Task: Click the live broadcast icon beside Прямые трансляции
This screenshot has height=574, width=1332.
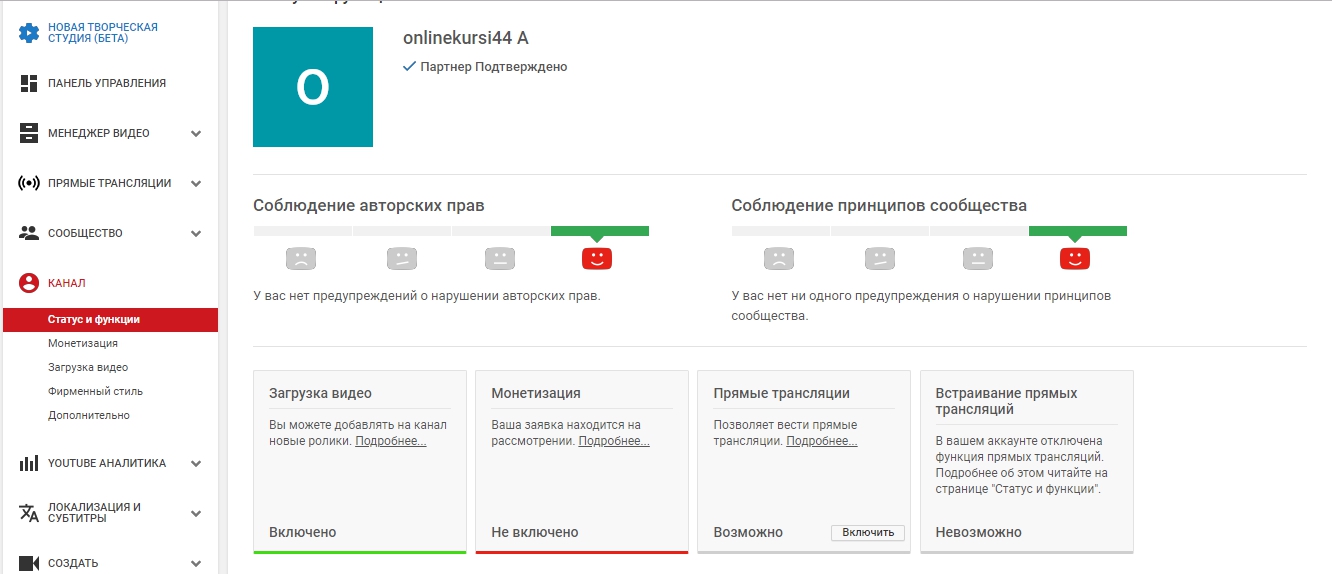Action: coord(29,183)
